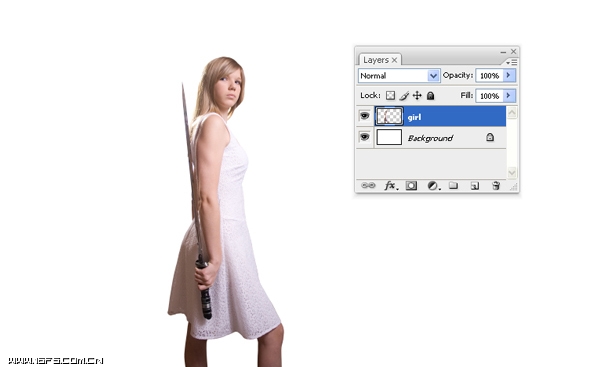
Task: Select the Layers tab
Action: [x=380, y=60]
